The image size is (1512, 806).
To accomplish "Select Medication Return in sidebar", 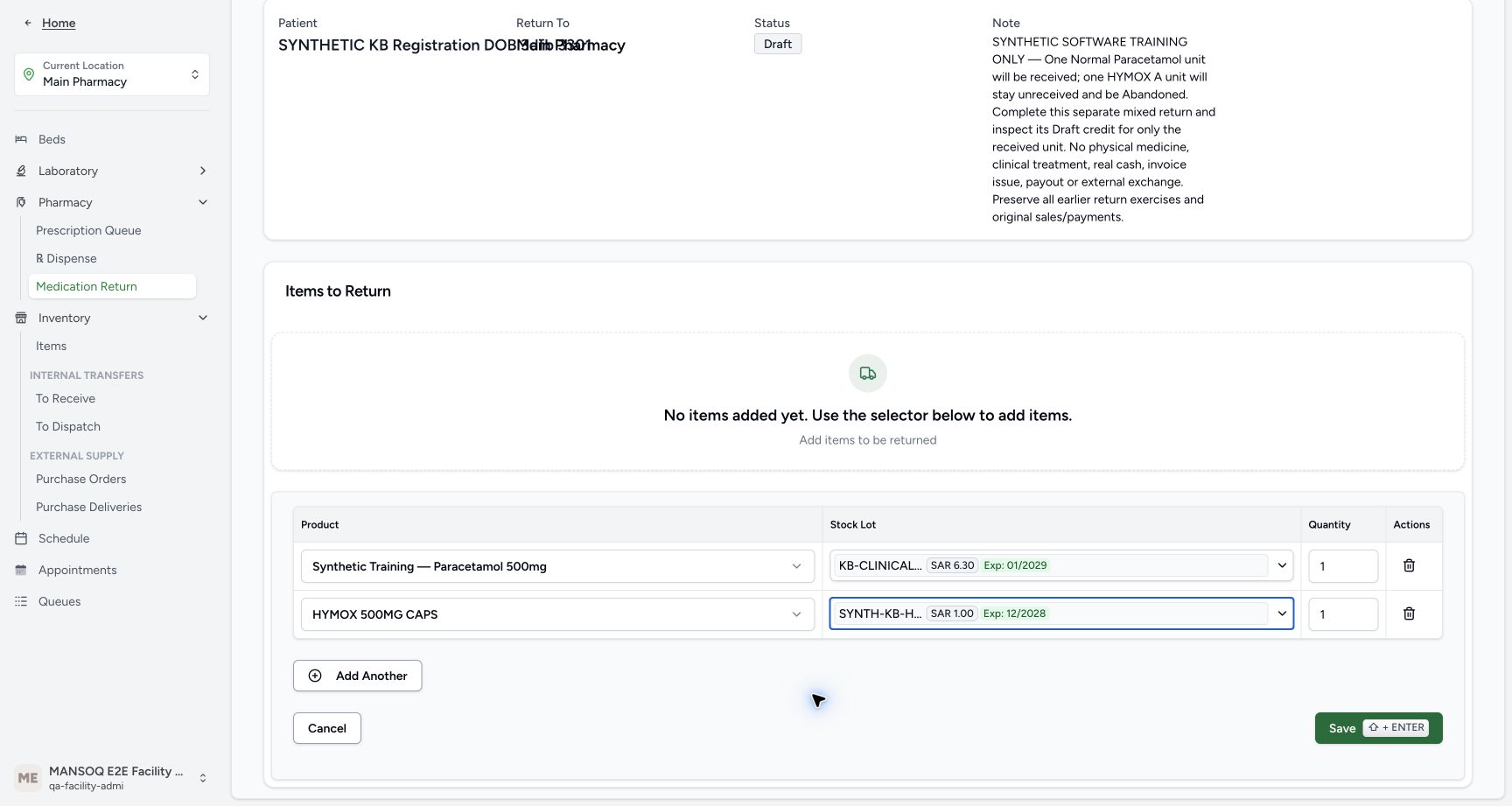I will tap(112, 286).
